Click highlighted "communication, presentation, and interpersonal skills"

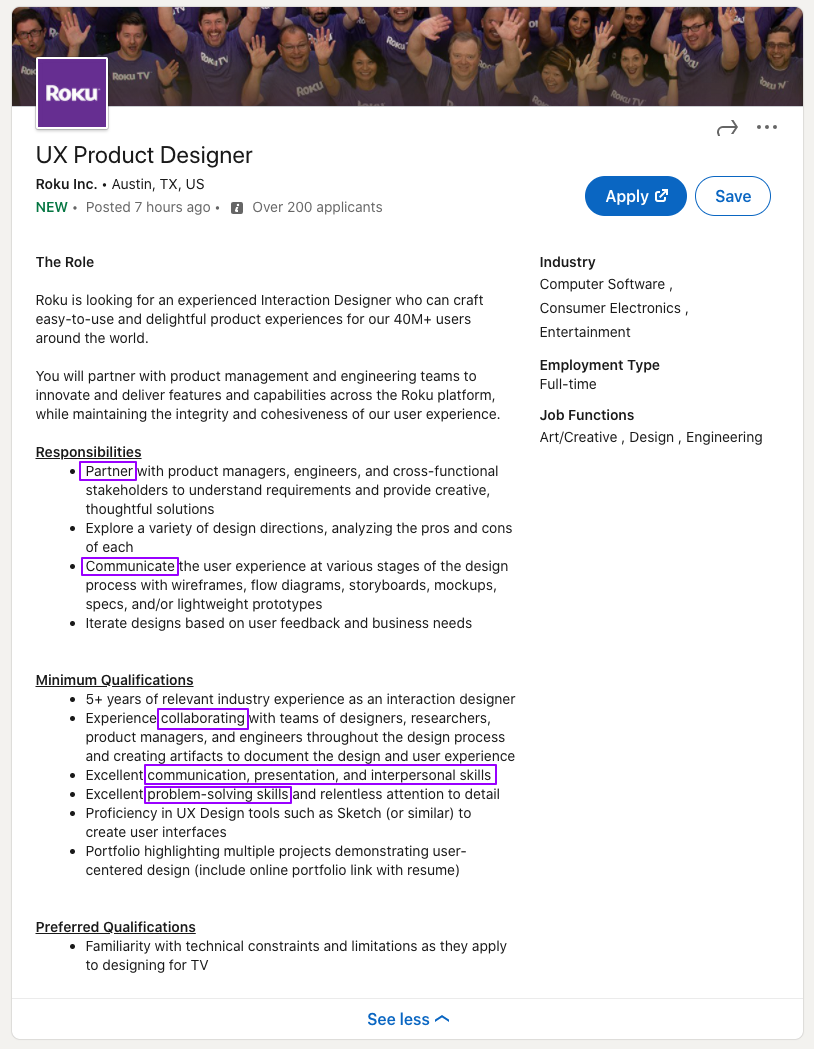tap(320, 775)
